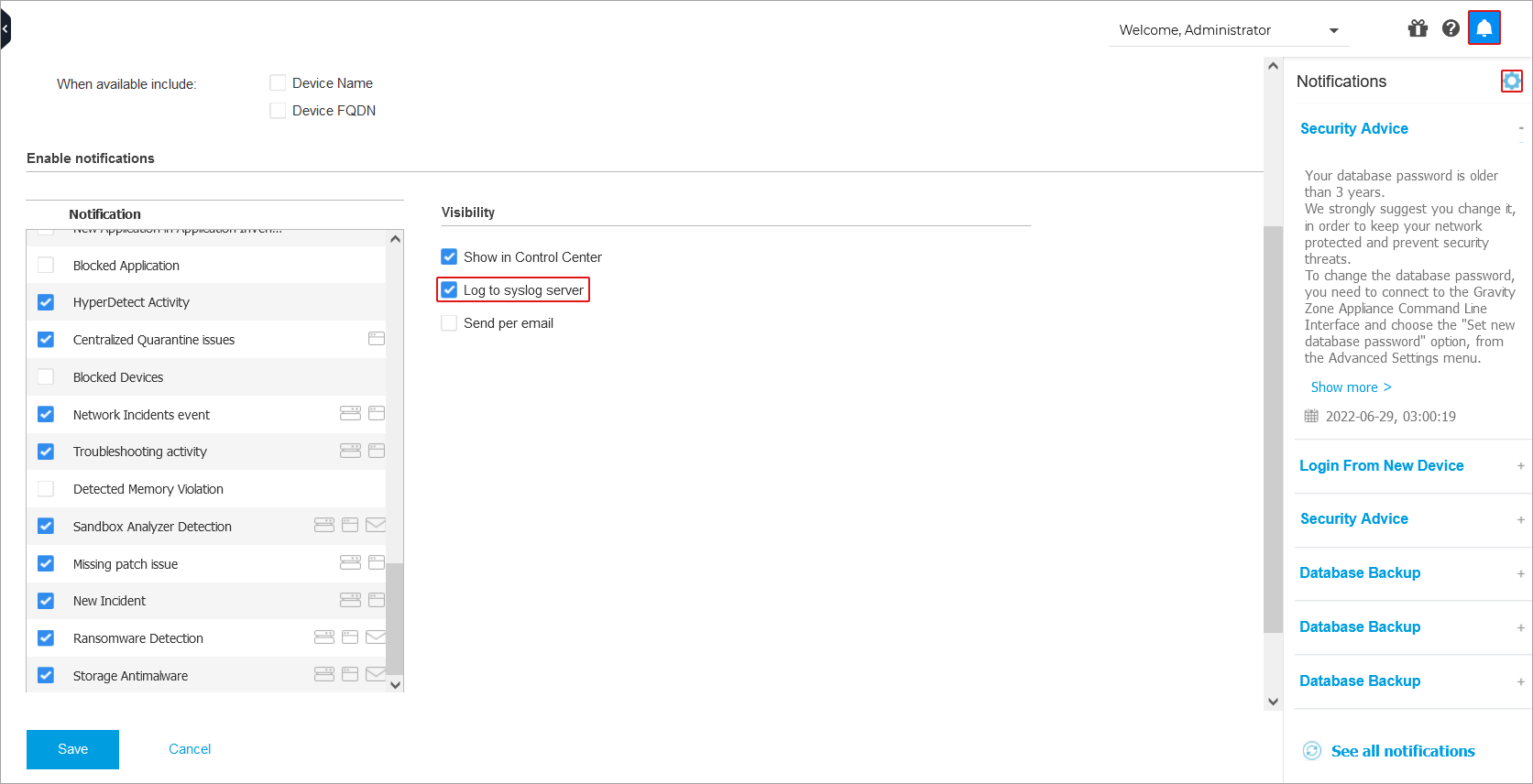
Task: Collapse the sidebar with left-edge arrow
Action: 5,29
